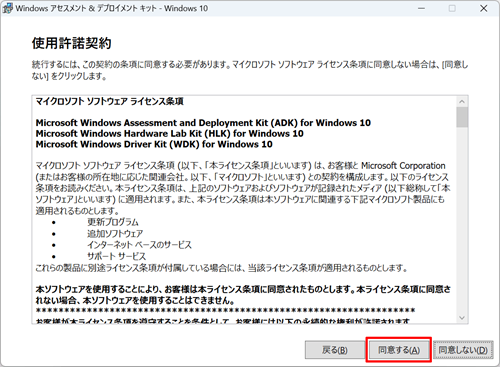Click the 使用許諾契約 page heading
The width and height of the screenshot is (500, 367).
click(x=71, y=43)
